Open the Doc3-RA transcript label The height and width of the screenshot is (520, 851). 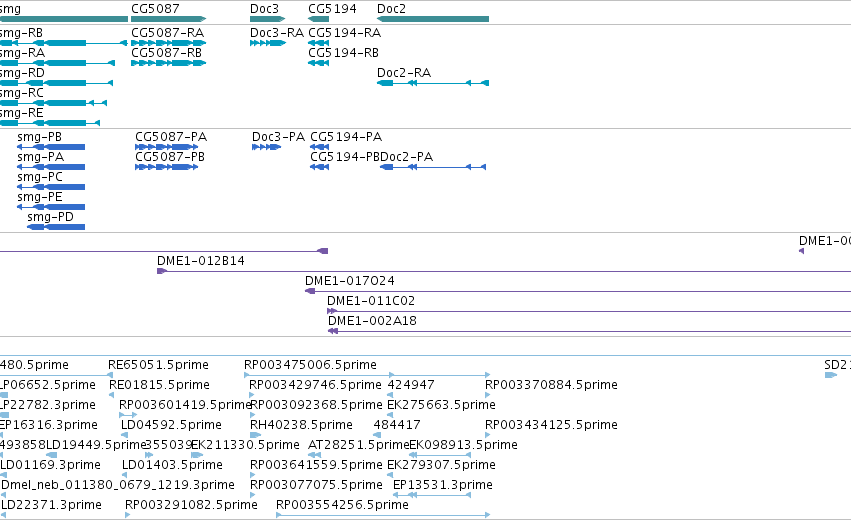tap(277, 33)
